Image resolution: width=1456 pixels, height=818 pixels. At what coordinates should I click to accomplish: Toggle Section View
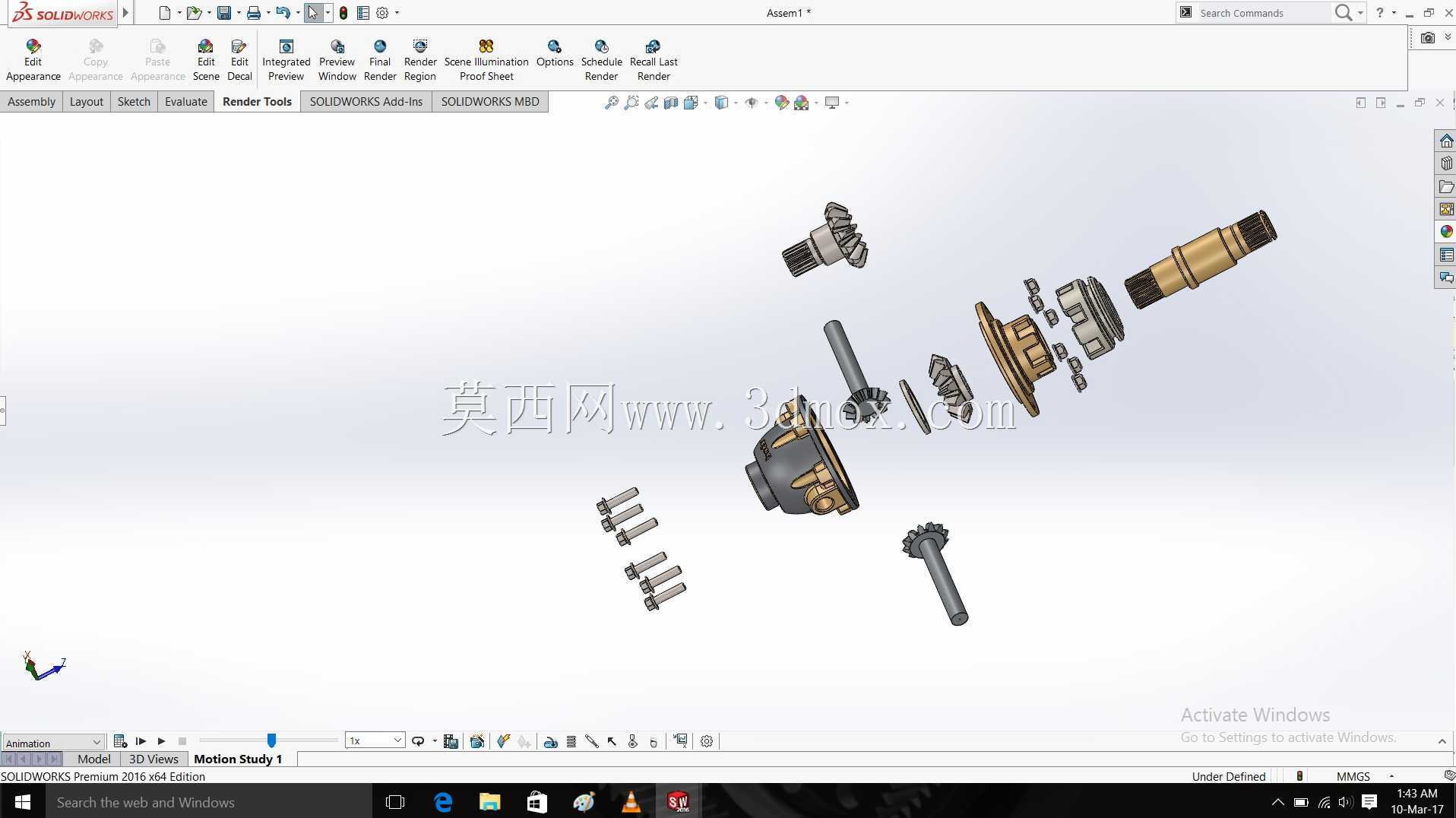(x=671, y=103)
